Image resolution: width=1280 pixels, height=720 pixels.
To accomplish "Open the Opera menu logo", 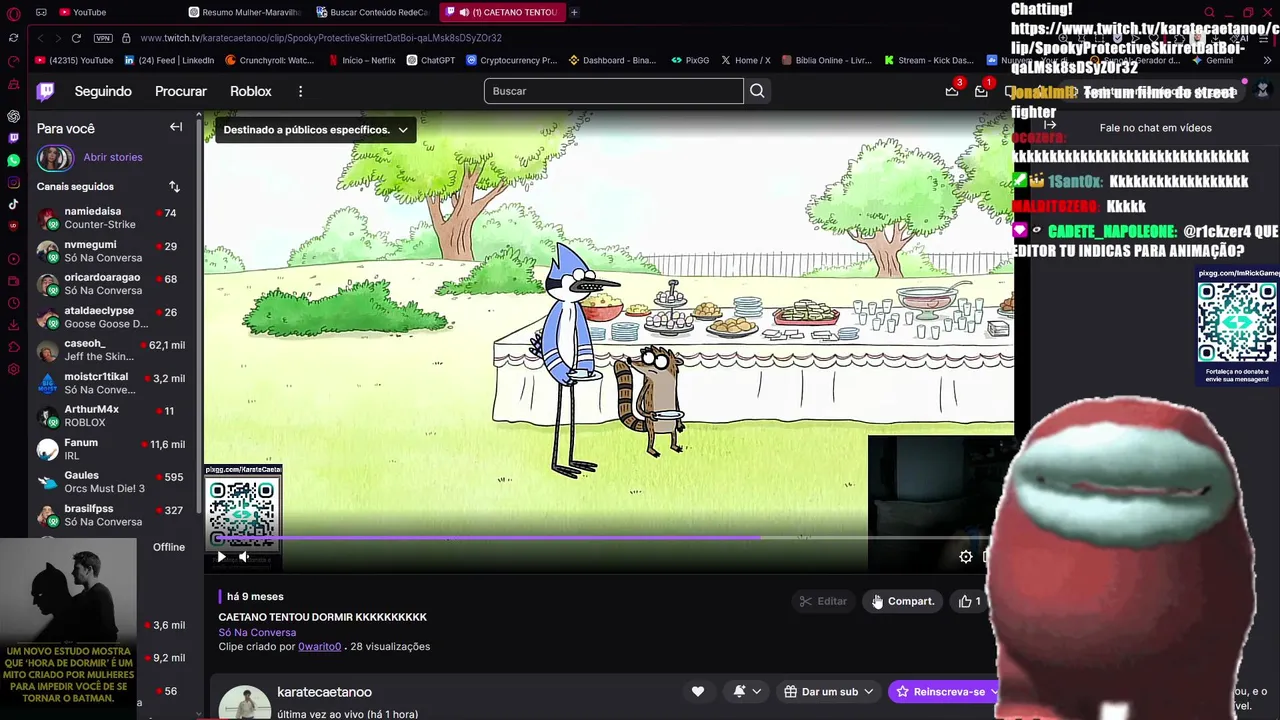I will coord(13,13).
